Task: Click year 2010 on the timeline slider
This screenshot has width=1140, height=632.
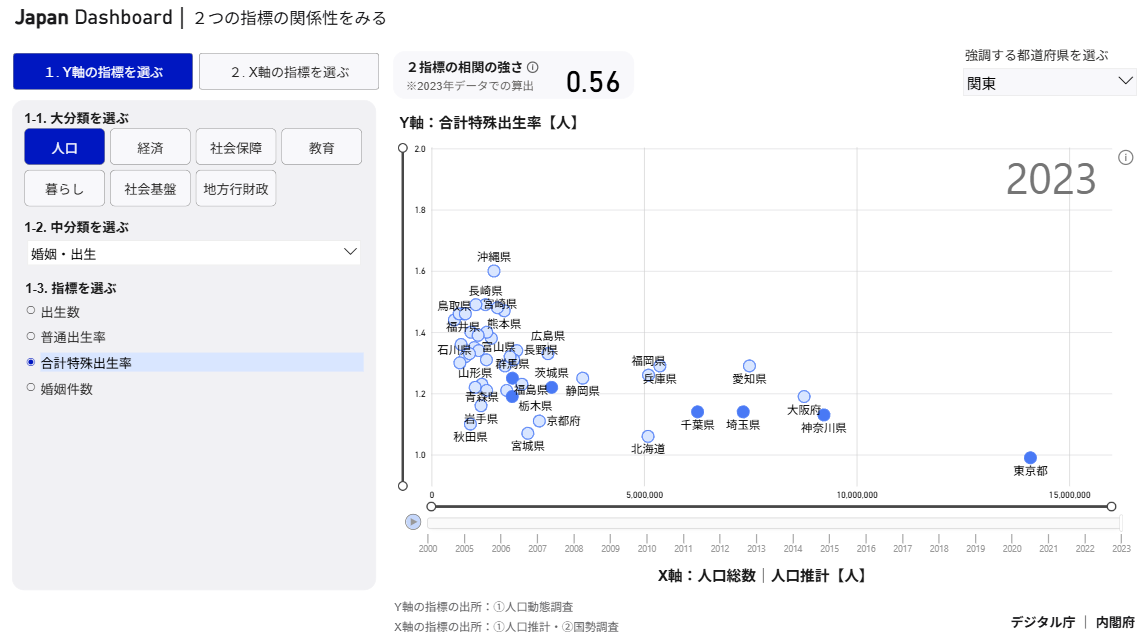Action: [x=647, y=548]
